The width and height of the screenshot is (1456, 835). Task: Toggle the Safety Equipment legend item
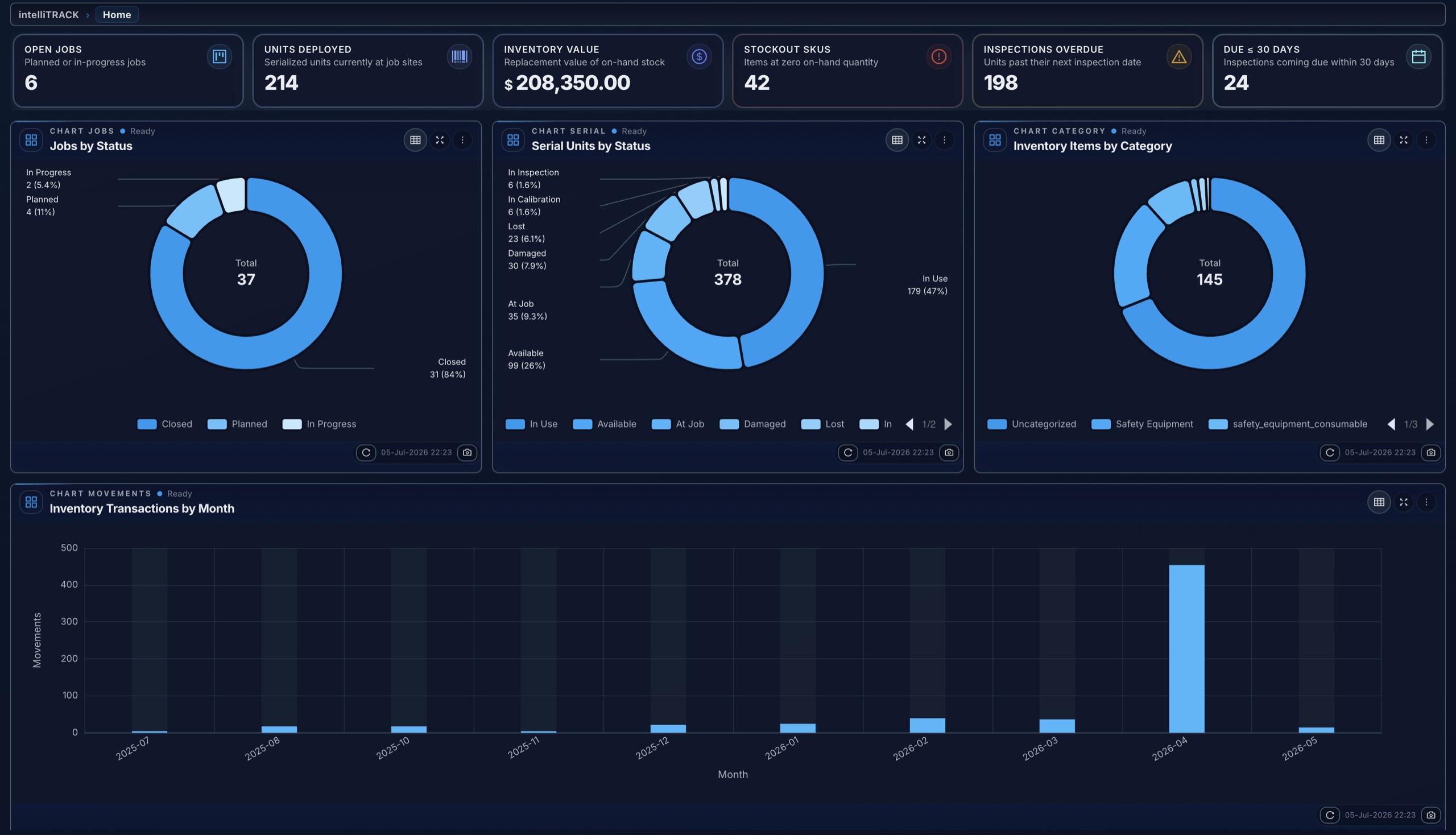[x=1142, y=424]
